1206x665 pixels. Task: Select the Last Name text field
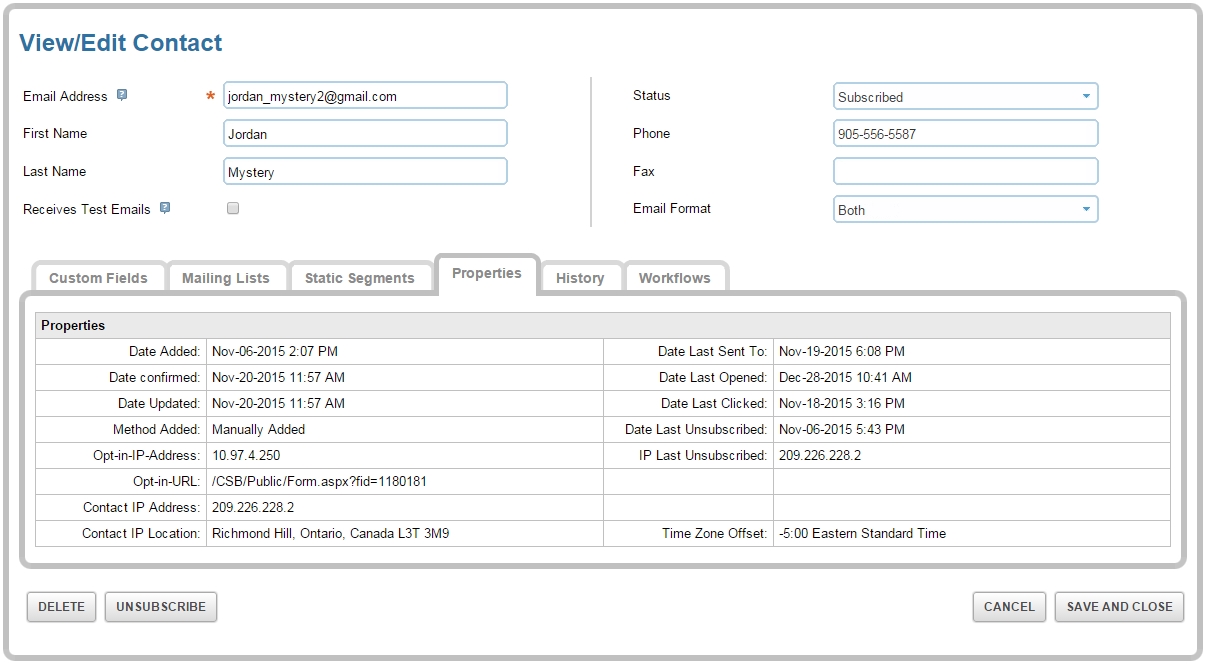click(x=365, y=172)
